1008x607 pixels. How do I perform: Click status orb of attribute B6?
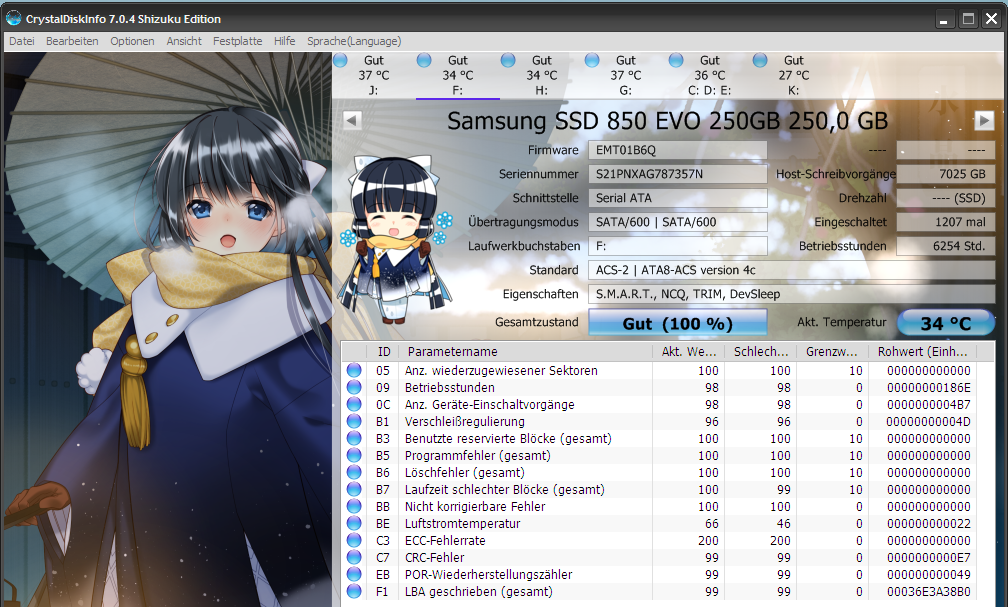[x=354, y=473]
